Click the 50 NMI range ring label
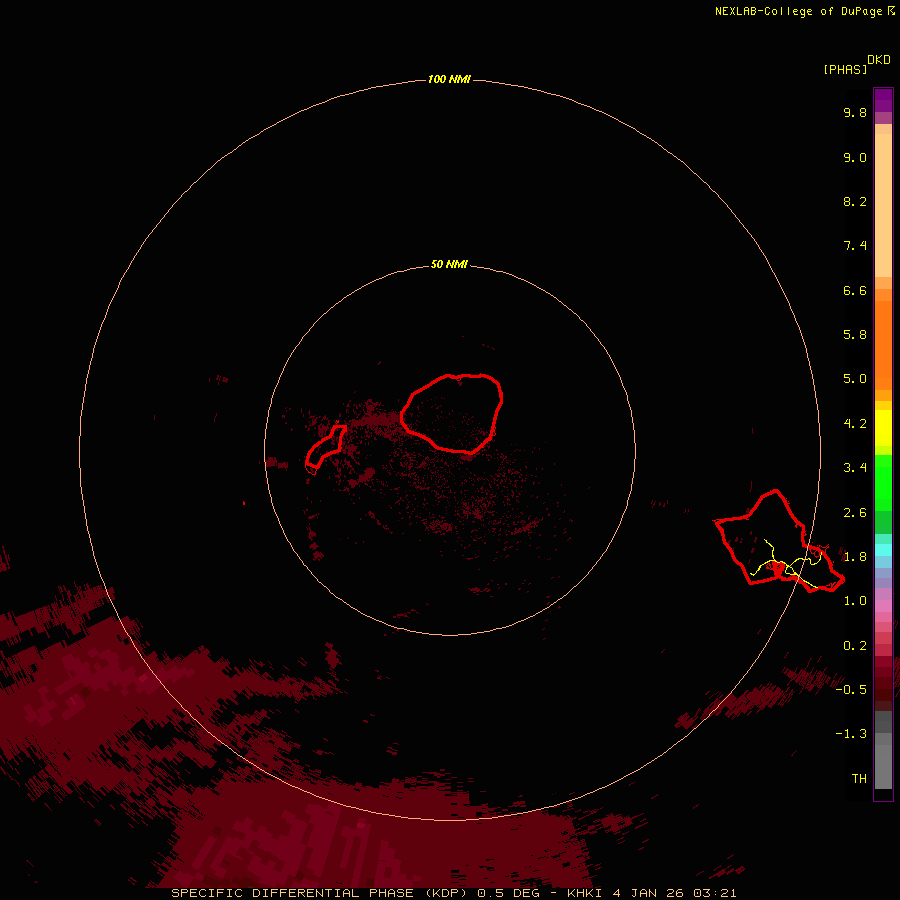 [x=449, y=264]
